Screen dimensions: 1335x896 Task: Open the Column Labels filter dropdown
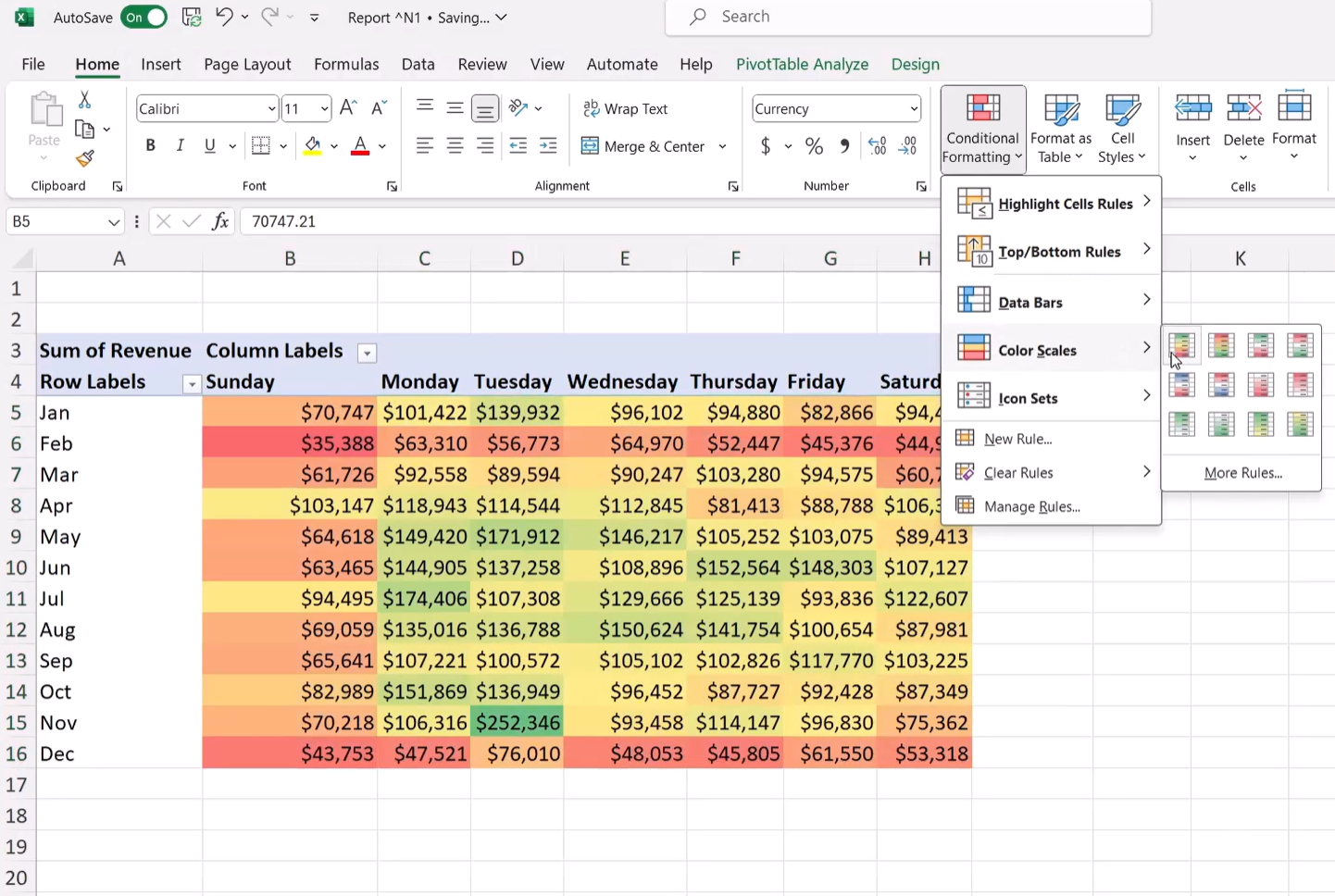pos(368,353)
